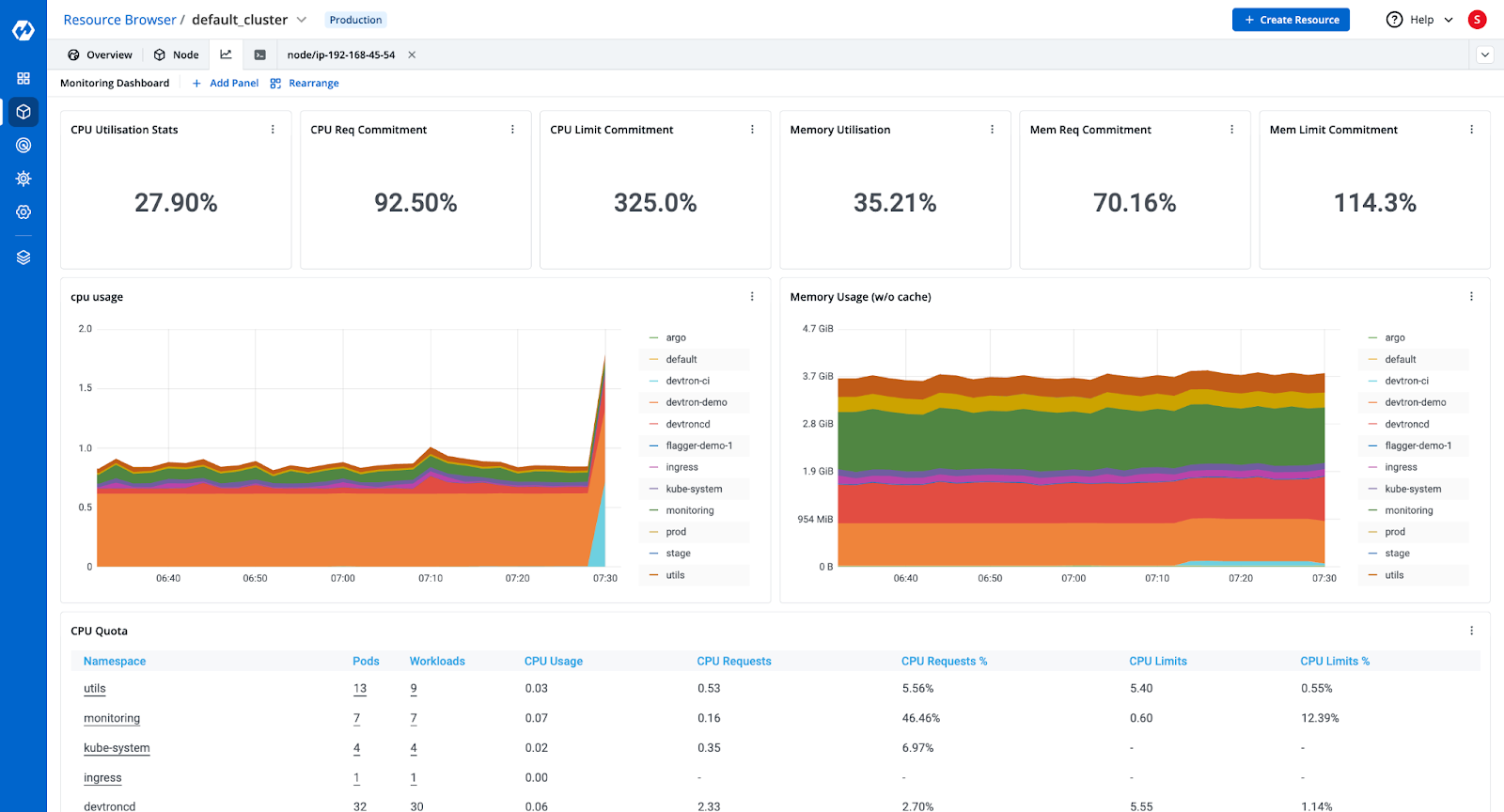The height and width of the screenshot is (812, 1504).
Task: Open the terminal tab icon
Action: (259, 55)
